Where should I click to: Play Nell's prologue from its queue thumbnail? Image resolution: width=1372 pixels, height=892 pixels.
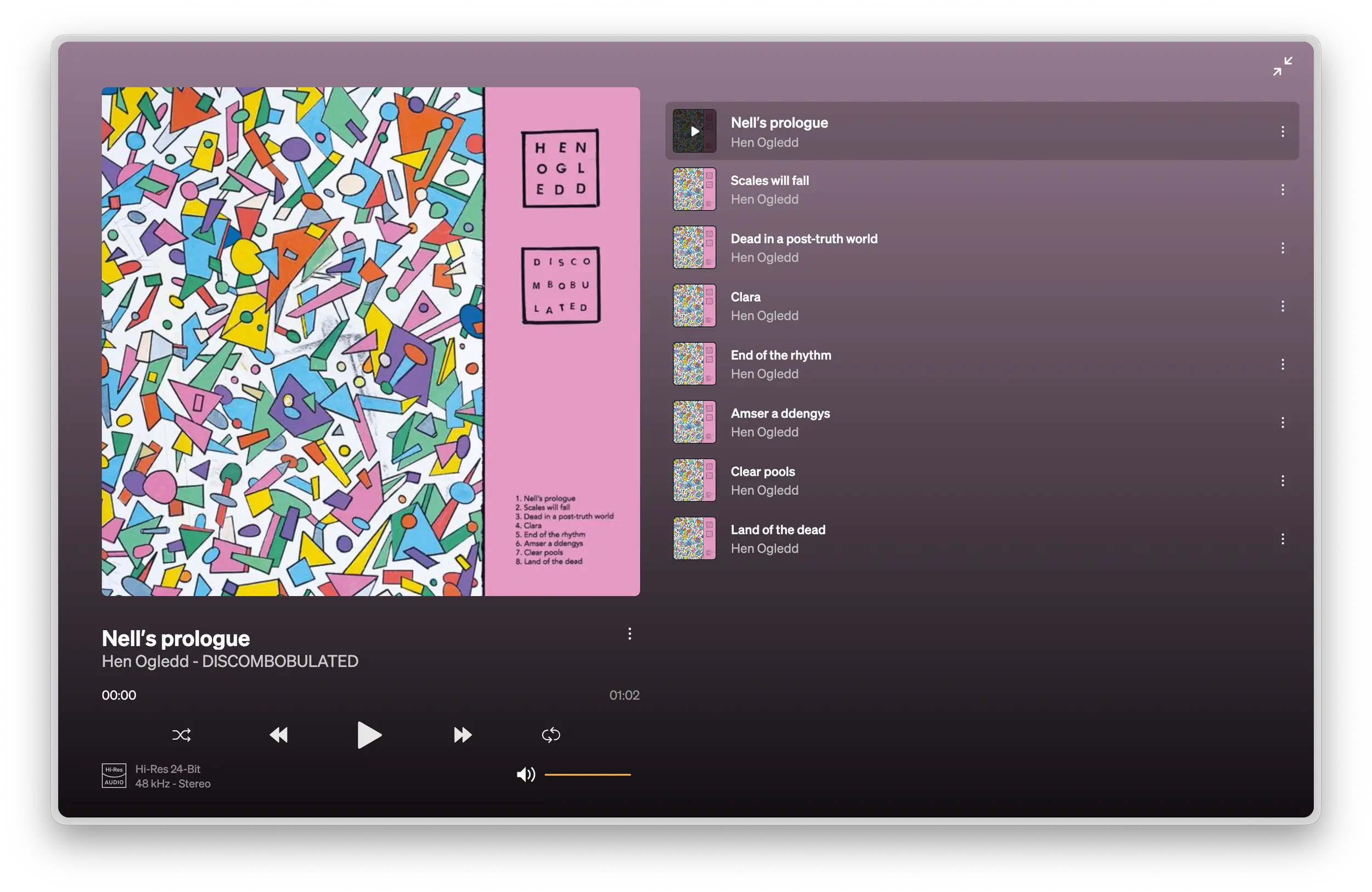click(x=695, y=131)
